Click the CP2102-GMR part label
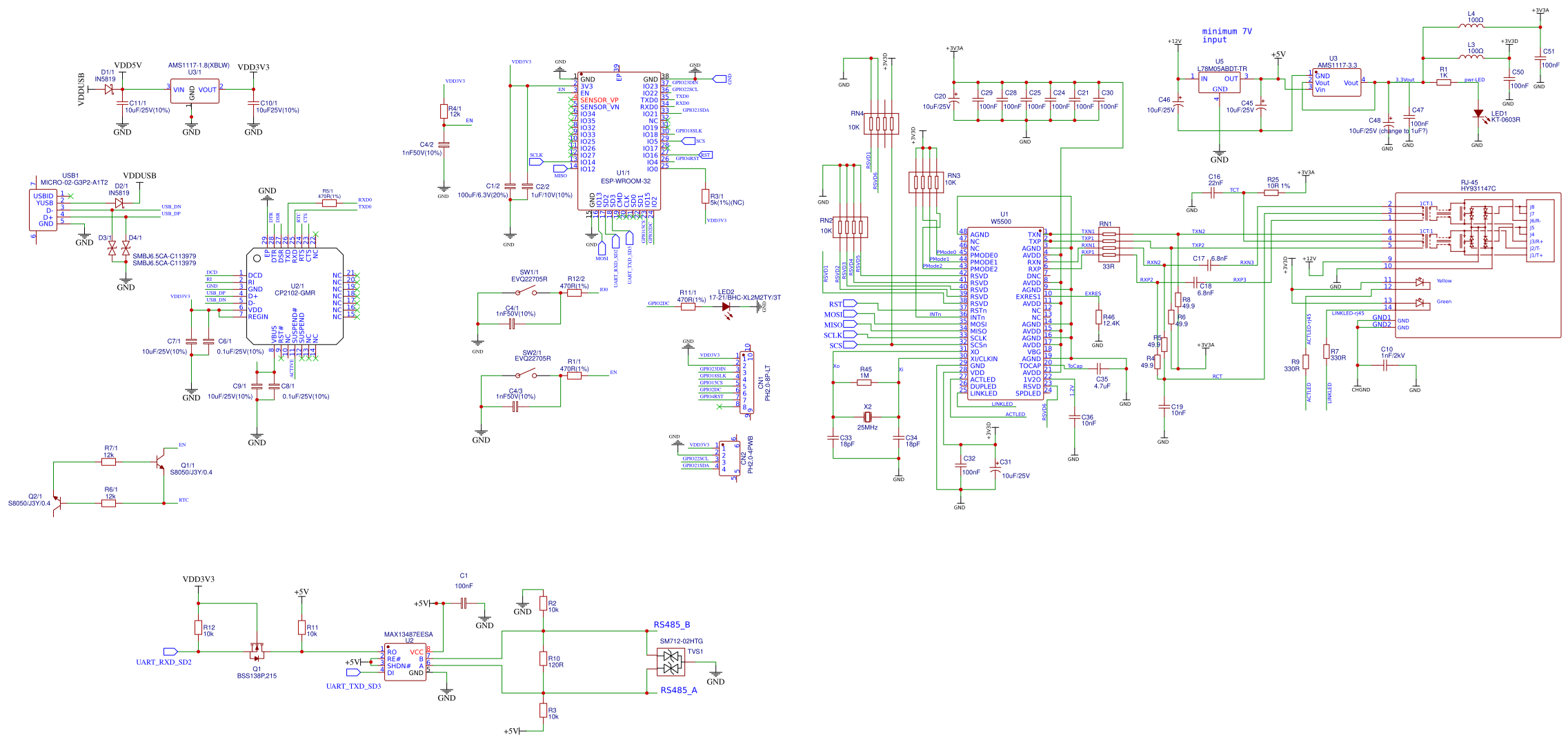This screenshot has width=1568, height=742. (x=295, y=293)
